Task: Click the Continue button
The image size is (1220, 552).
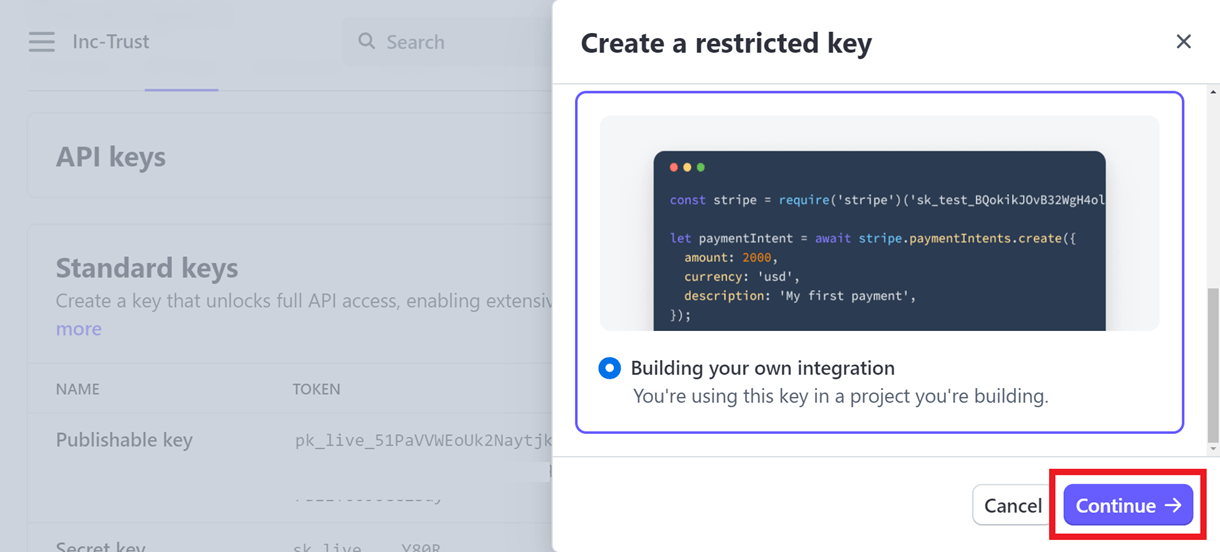Action: pyautogui.click(x=1128, y=505)
